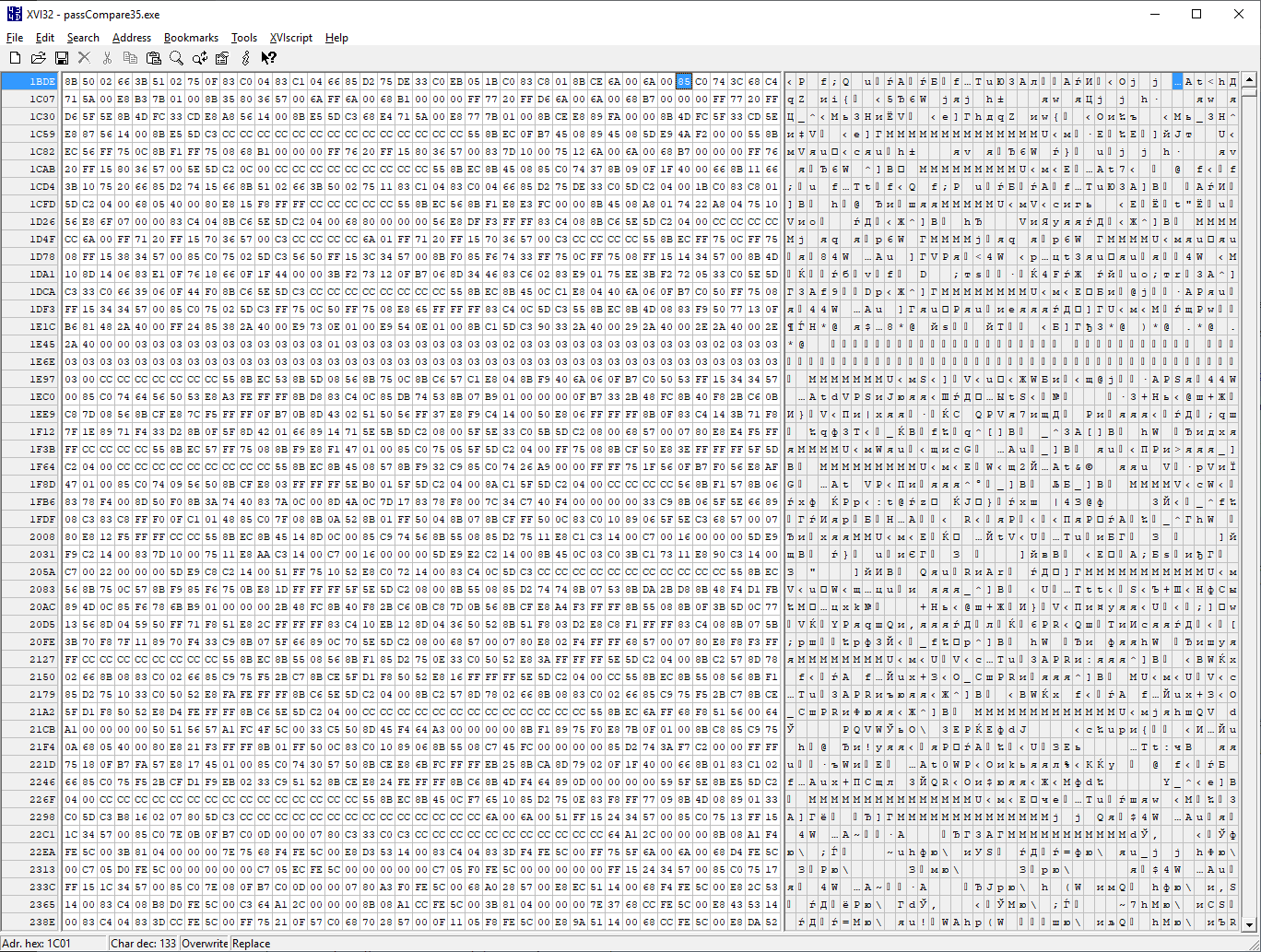Click the address label 1DCA
The image size is (1261, 952).
pos(42,291)
